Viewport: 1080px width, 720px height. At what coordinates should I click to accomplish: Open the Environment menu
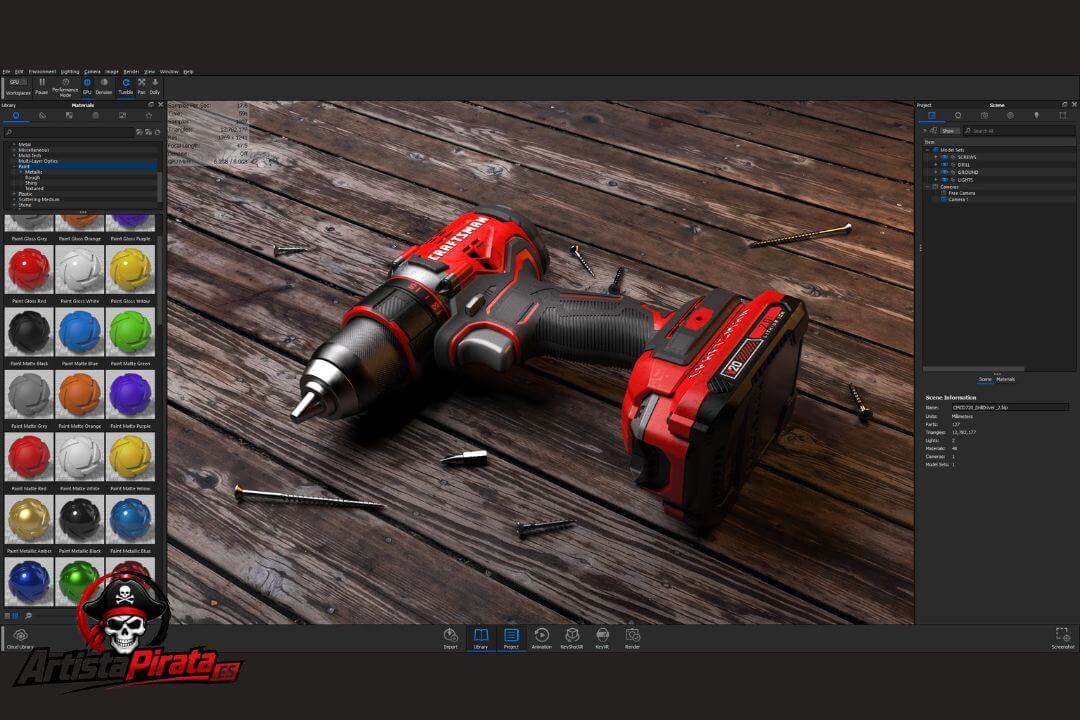click(42, 72)
